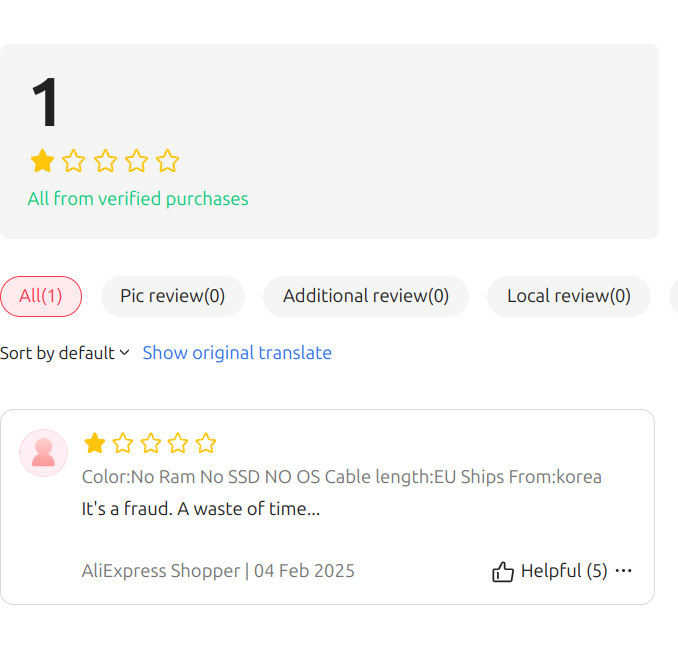Click the chevron beside Sort by default

[x=125, y=352]
